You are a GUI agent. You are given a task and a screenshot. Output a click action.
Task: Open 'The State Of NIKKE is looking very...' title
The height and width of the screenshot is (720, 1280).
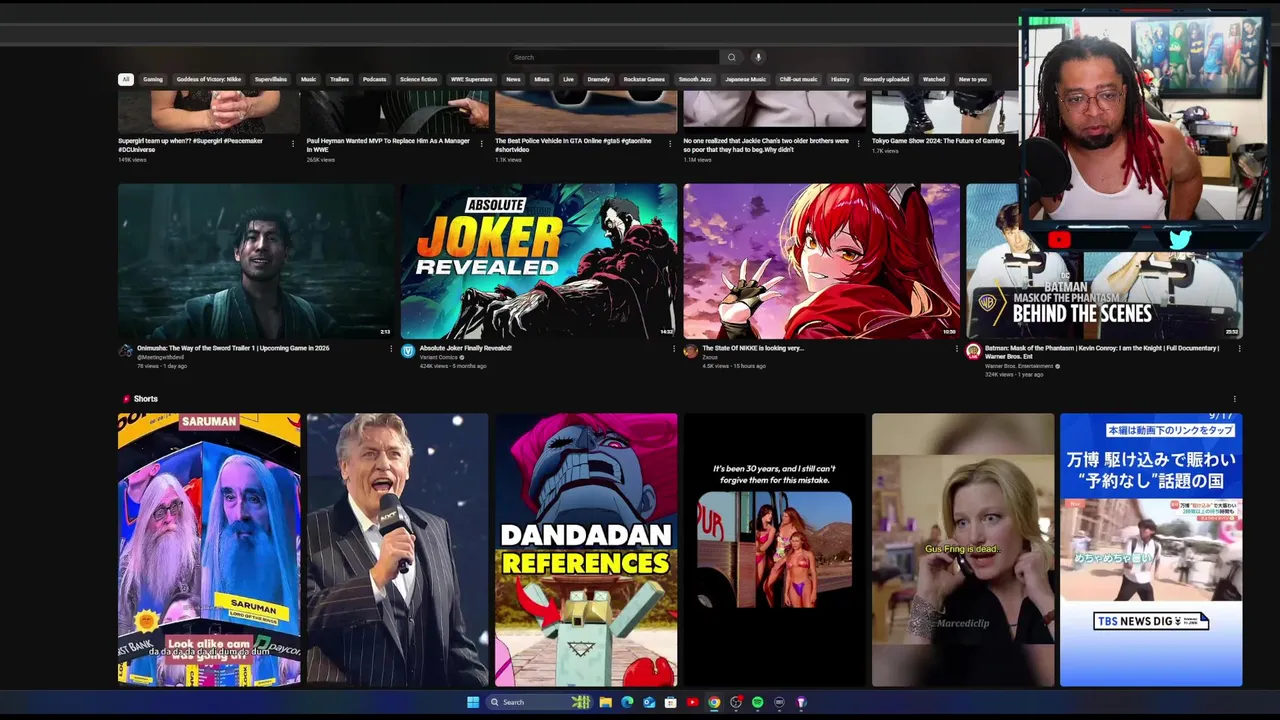(x=753, y=348)
